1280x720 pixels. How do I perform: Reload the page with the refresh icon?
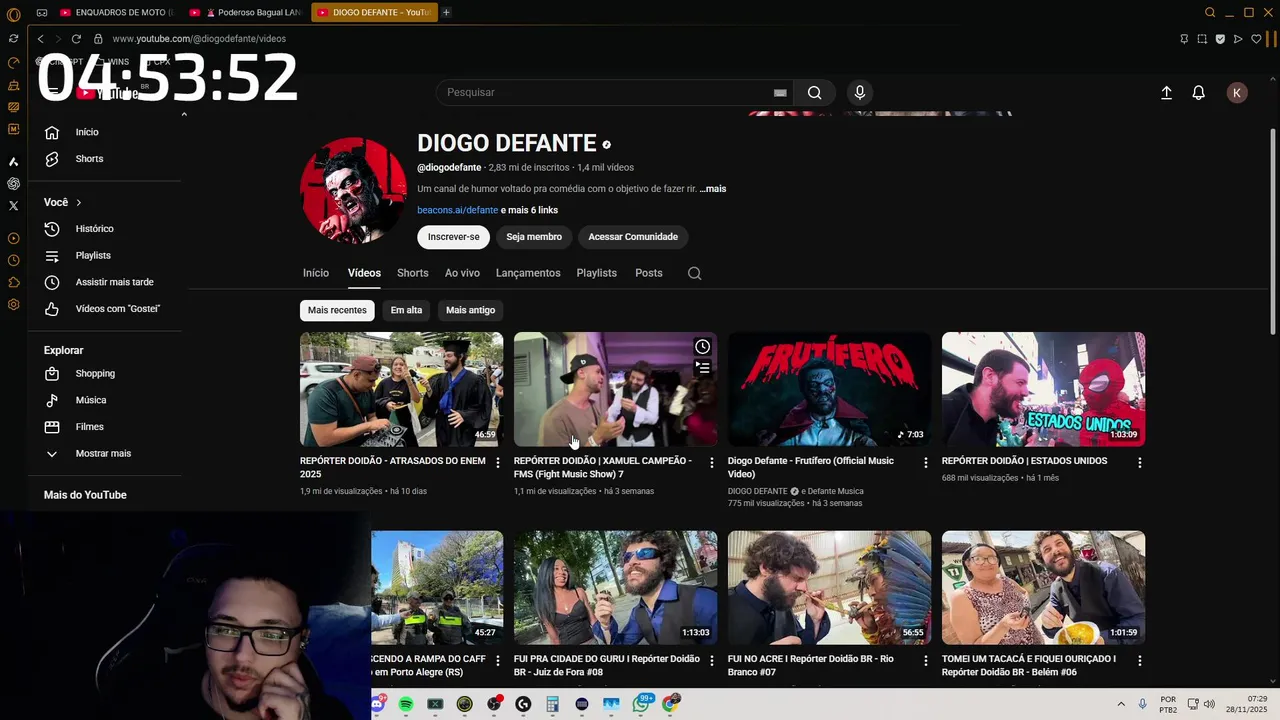pos(76,39)
